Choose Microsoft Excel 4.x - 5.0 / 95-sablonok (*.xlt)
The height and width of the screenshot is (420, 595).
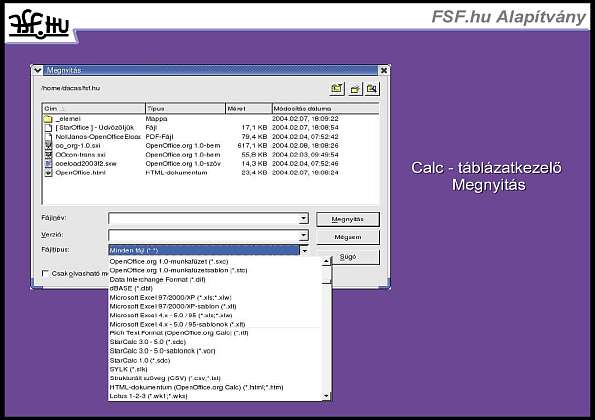coord(177,324)
